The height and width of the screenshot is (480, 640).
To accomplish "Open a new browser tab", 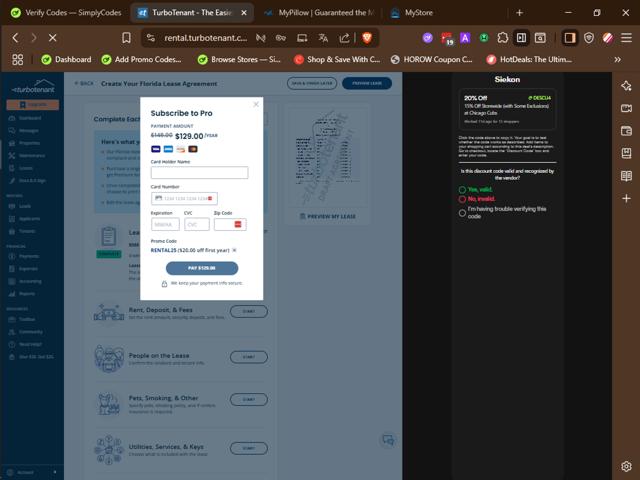I will coord(519,13).
